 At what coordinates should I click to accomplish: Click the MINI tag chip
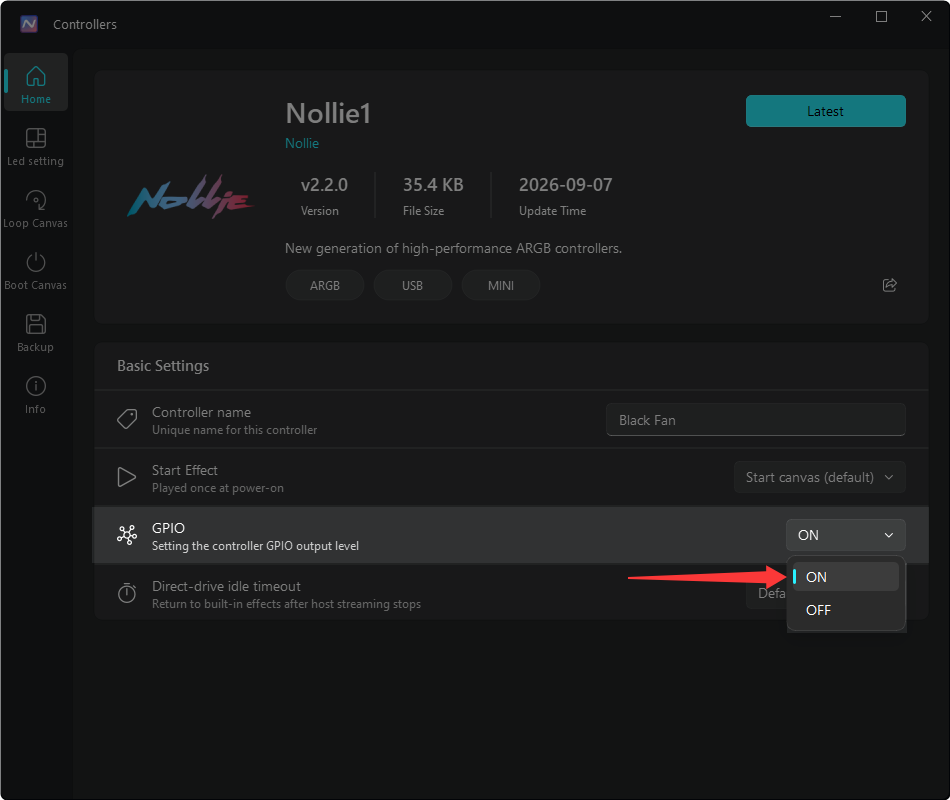coord(500,285)
